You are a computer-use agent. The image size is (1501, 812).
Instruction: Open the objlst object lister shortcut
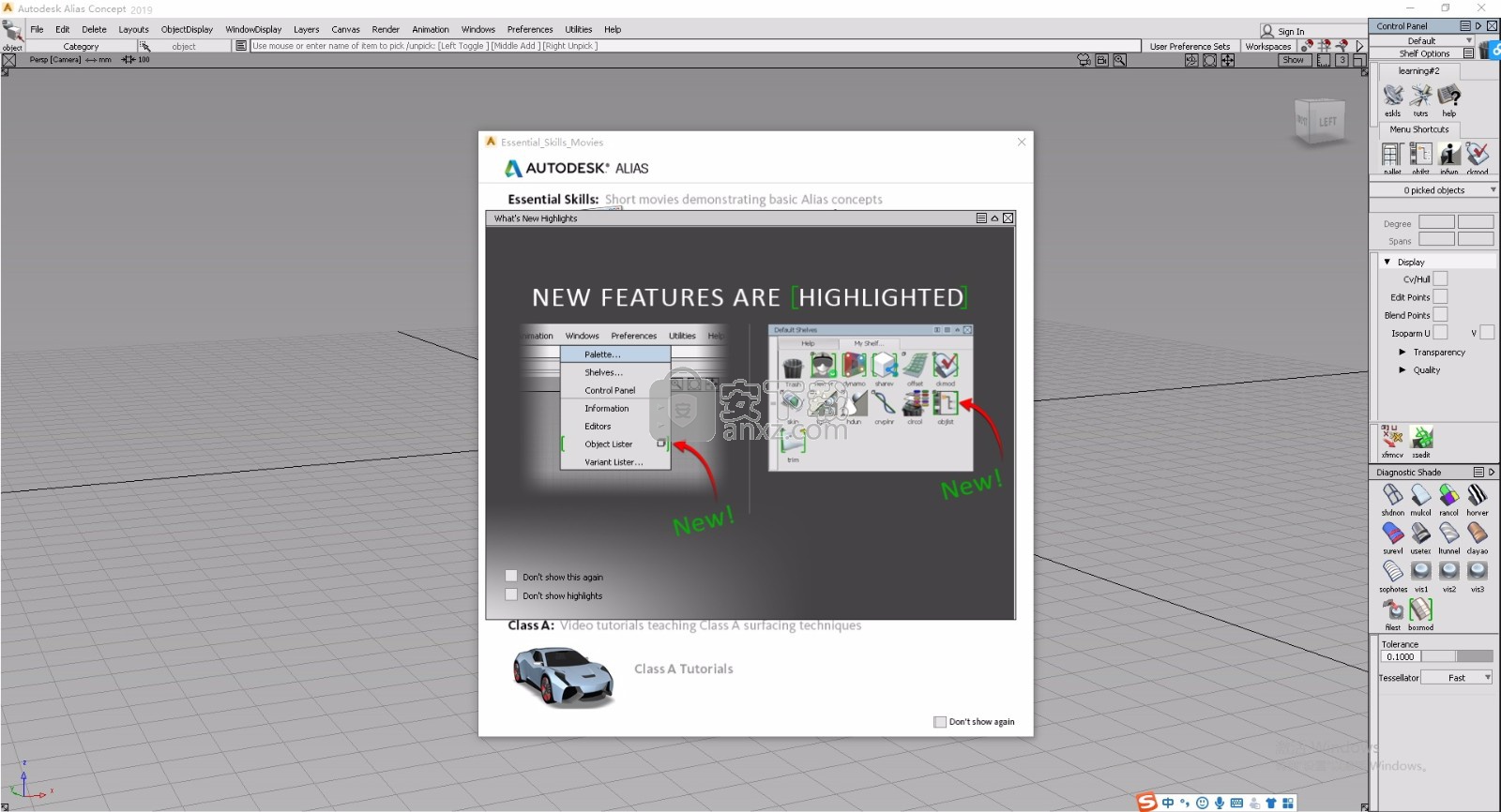click(1421, 154)
